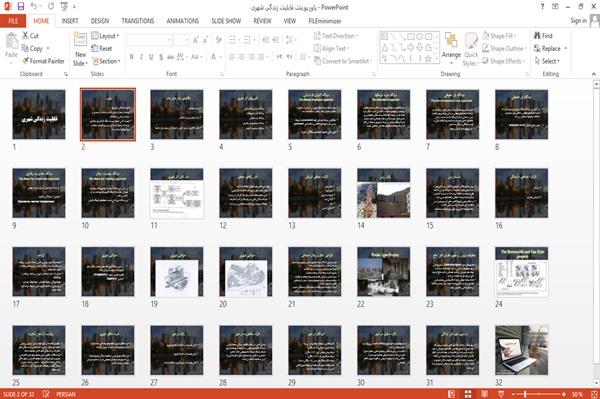Open the Arrange tool
Image resolution: width=600 pixels, height=399 pixels.
click(451, 49)
